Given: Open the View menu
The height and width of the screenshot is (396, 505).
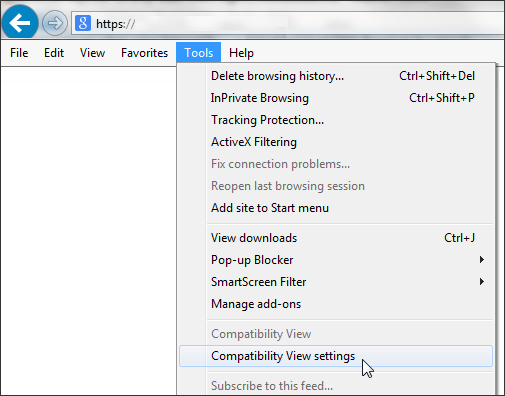Looking at the screenshot, I should click(x=92, y=53).
